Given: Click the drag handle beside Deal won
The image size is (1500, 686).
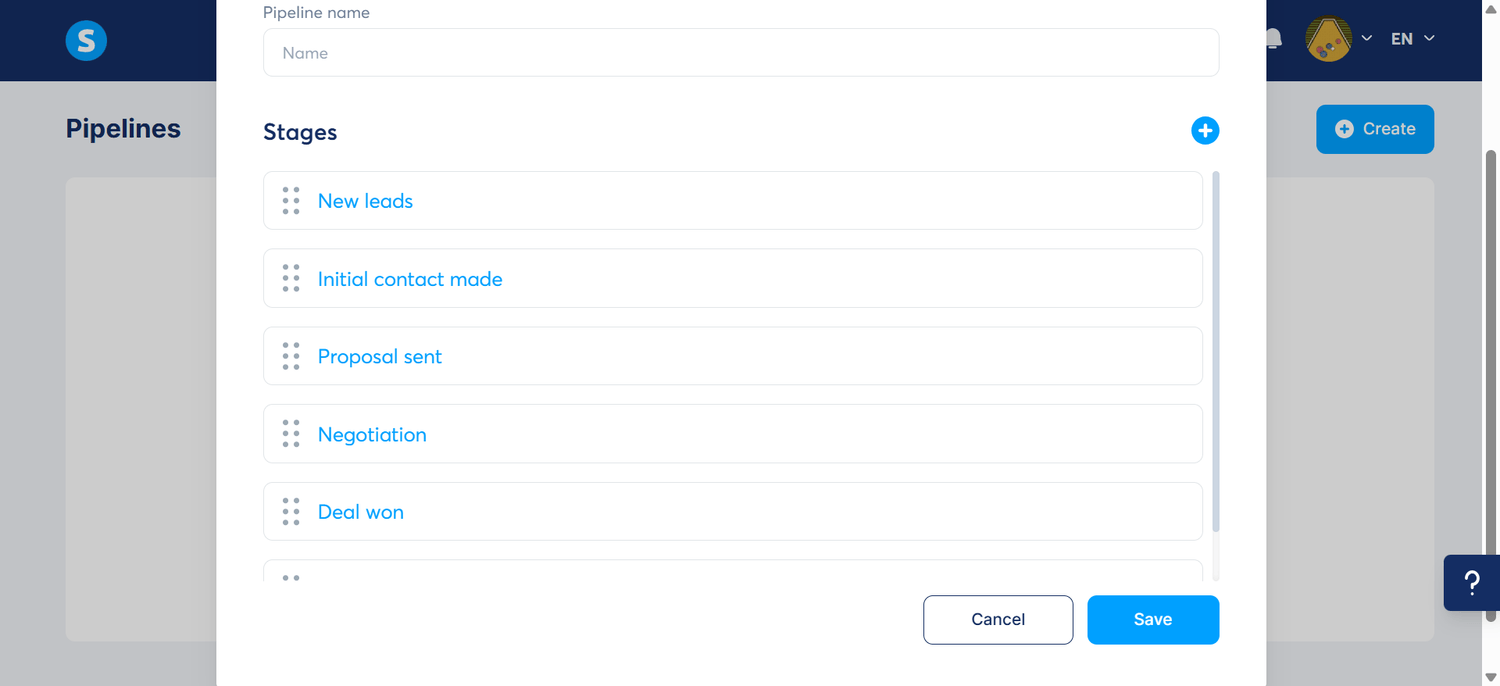Looking at the screenshot, I should coord(290,511).
